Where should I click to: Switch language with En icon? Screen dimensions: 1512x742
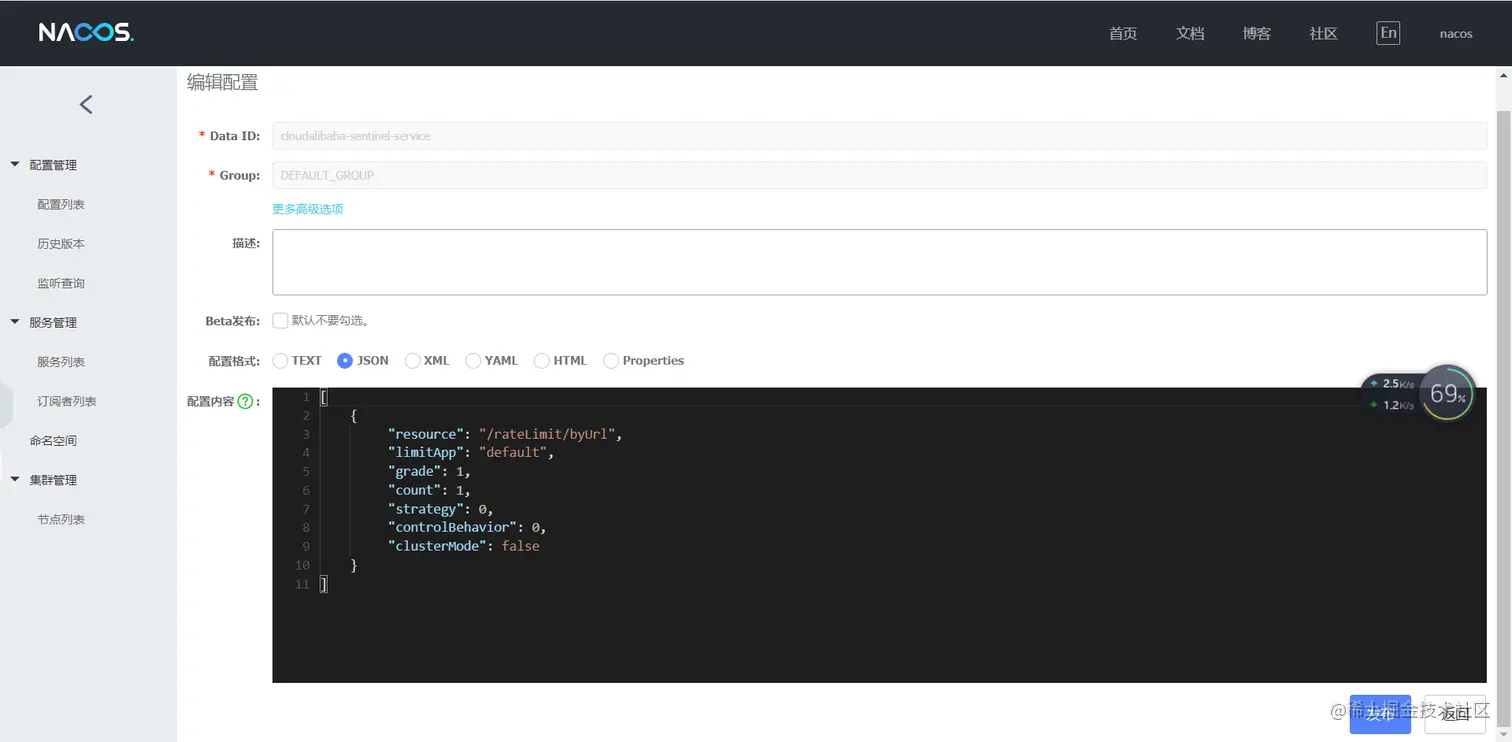[1388, 33]
